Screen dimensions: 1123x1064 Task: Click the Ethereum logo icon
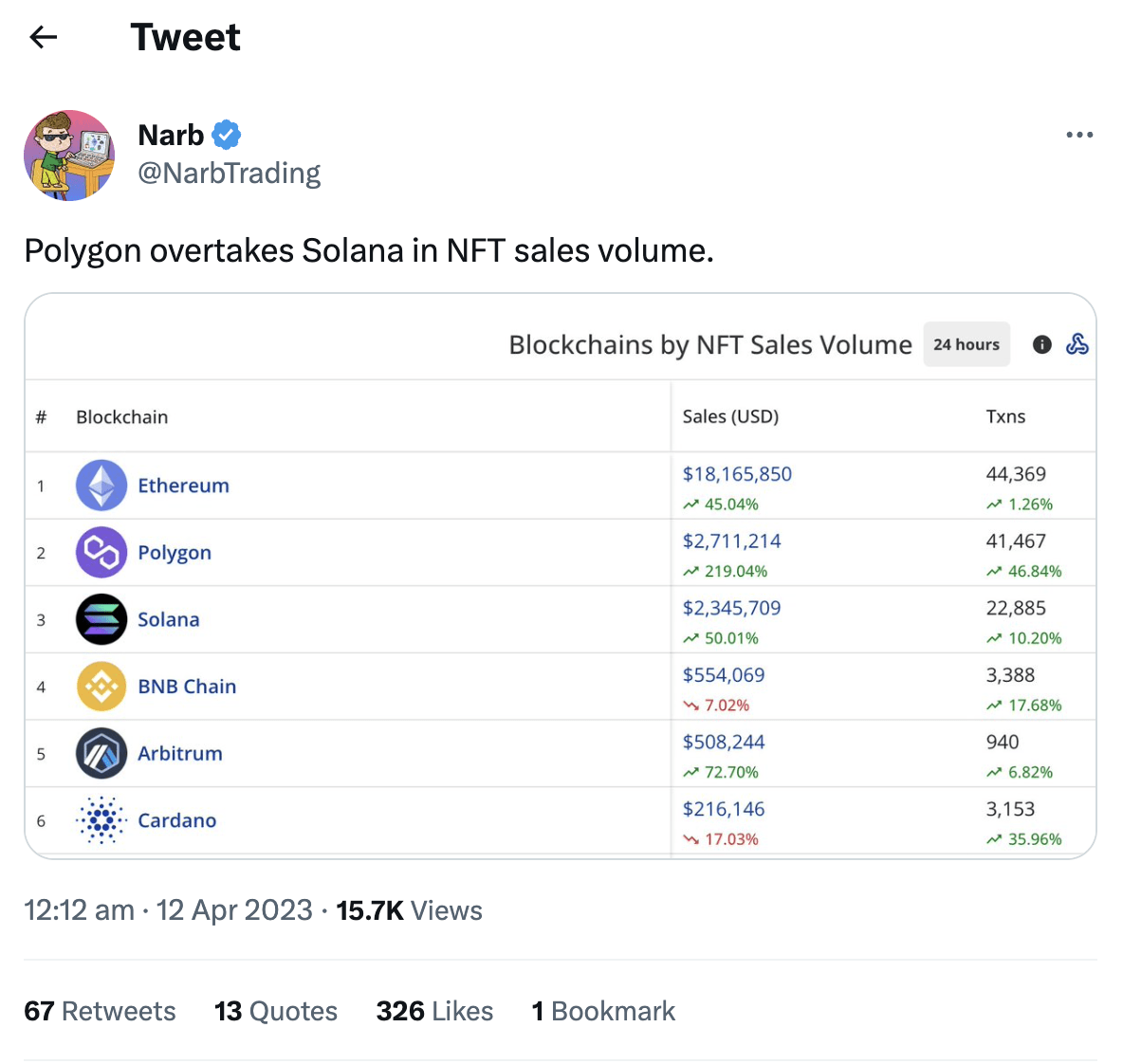coord(101,485)
